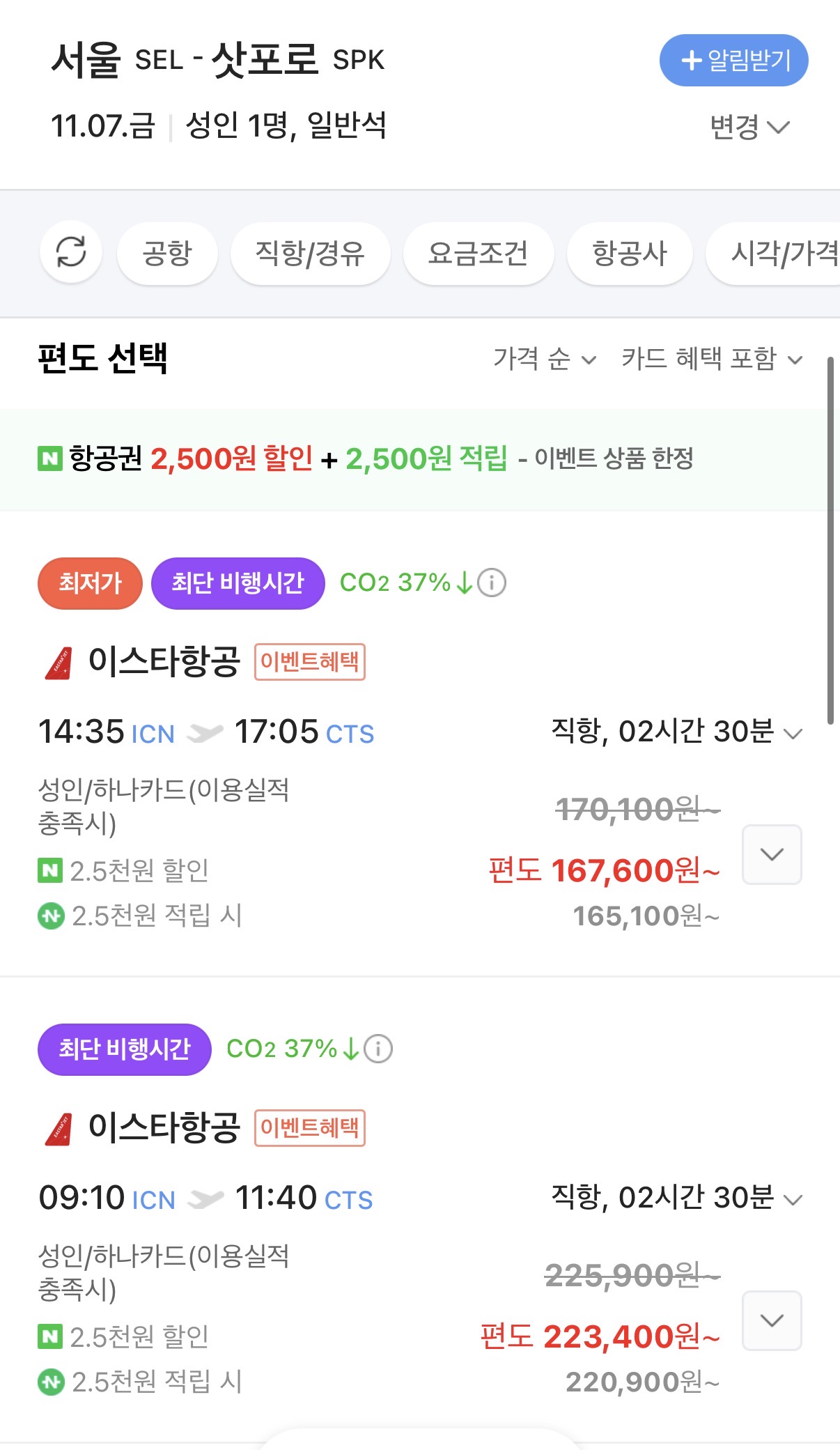Image resolution: width=840 pixels, height=1450 pixels.
Task: Open the 직항/경유 filter chip
Action: coord(310,253)
